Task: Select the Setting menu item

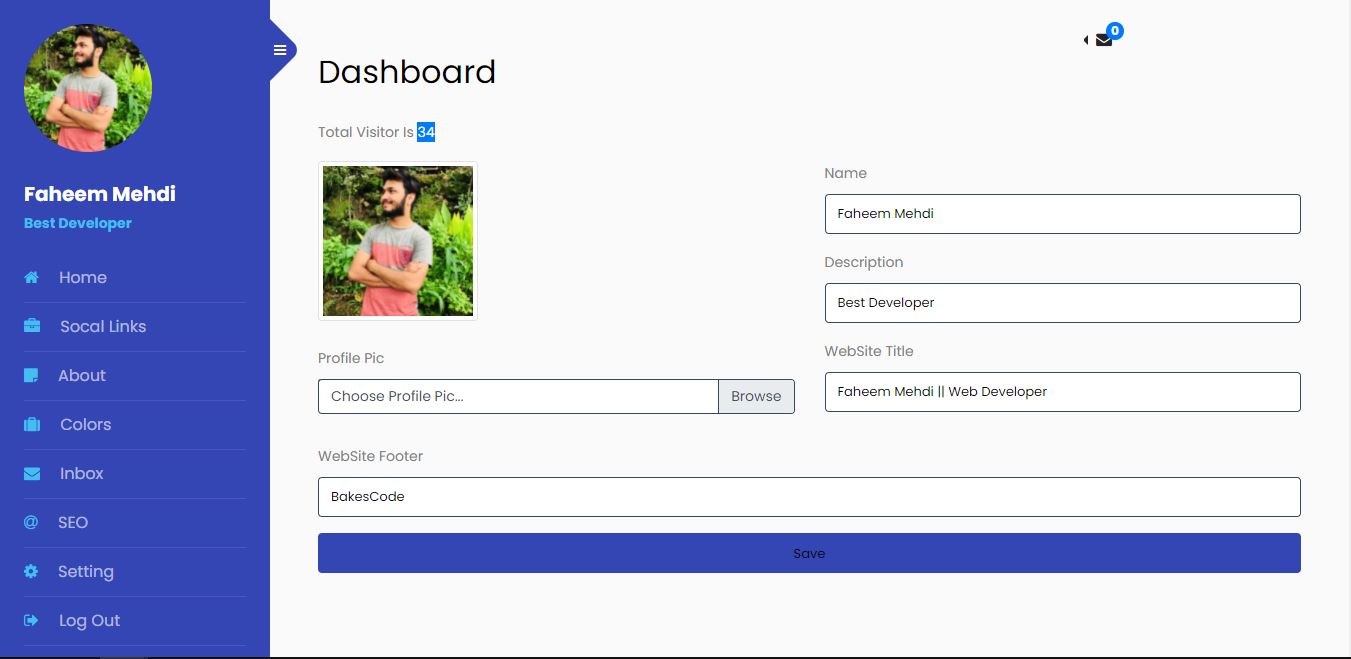Action: [86, 571]
